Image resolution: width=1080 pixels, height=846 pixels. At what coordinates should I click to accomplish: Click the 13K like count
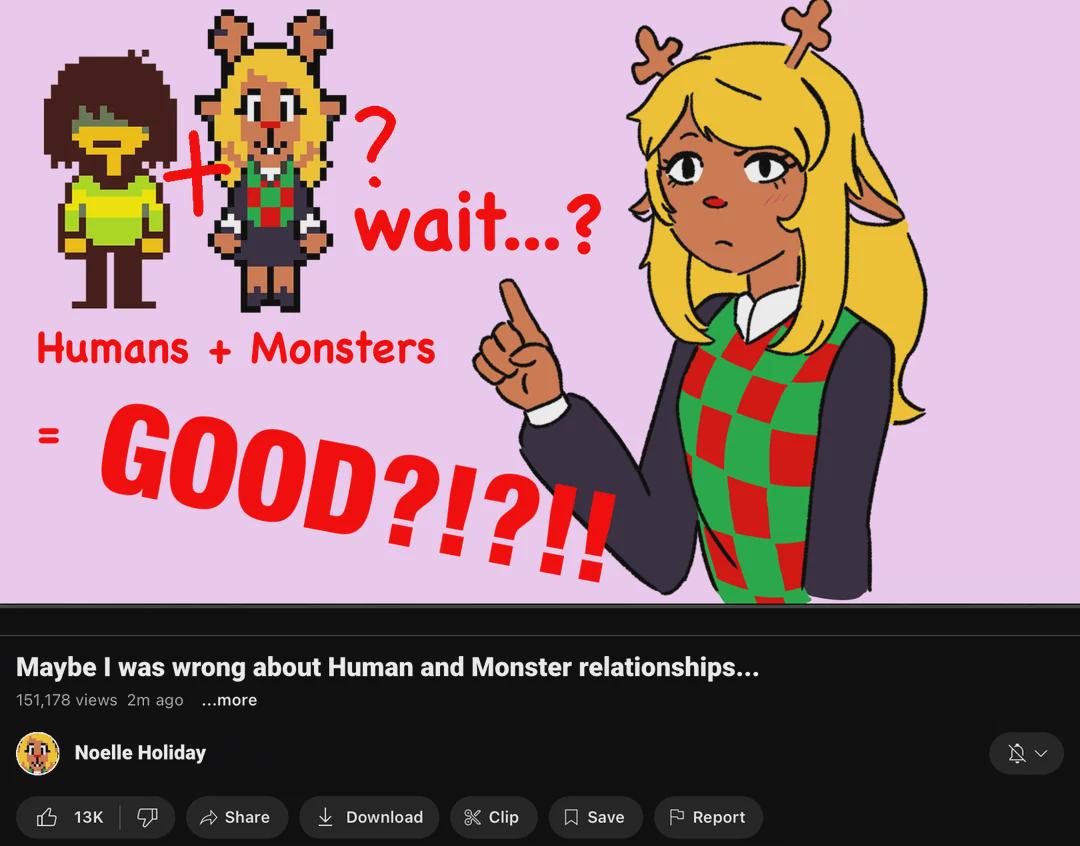coord(88,817)
